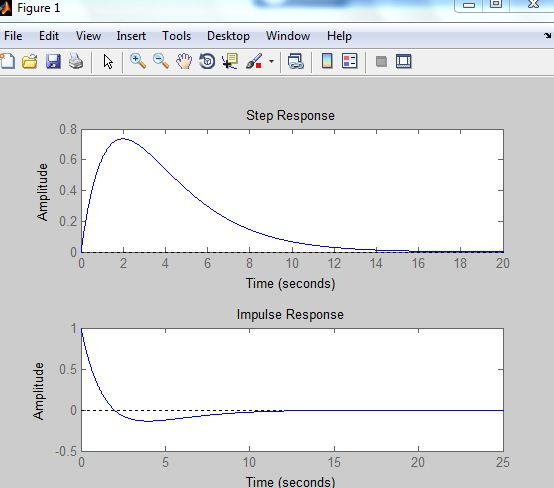The width and height of the screenshot is (554, 488).
Task: Open the Insert menu
Action: click(x=131, y=36)
